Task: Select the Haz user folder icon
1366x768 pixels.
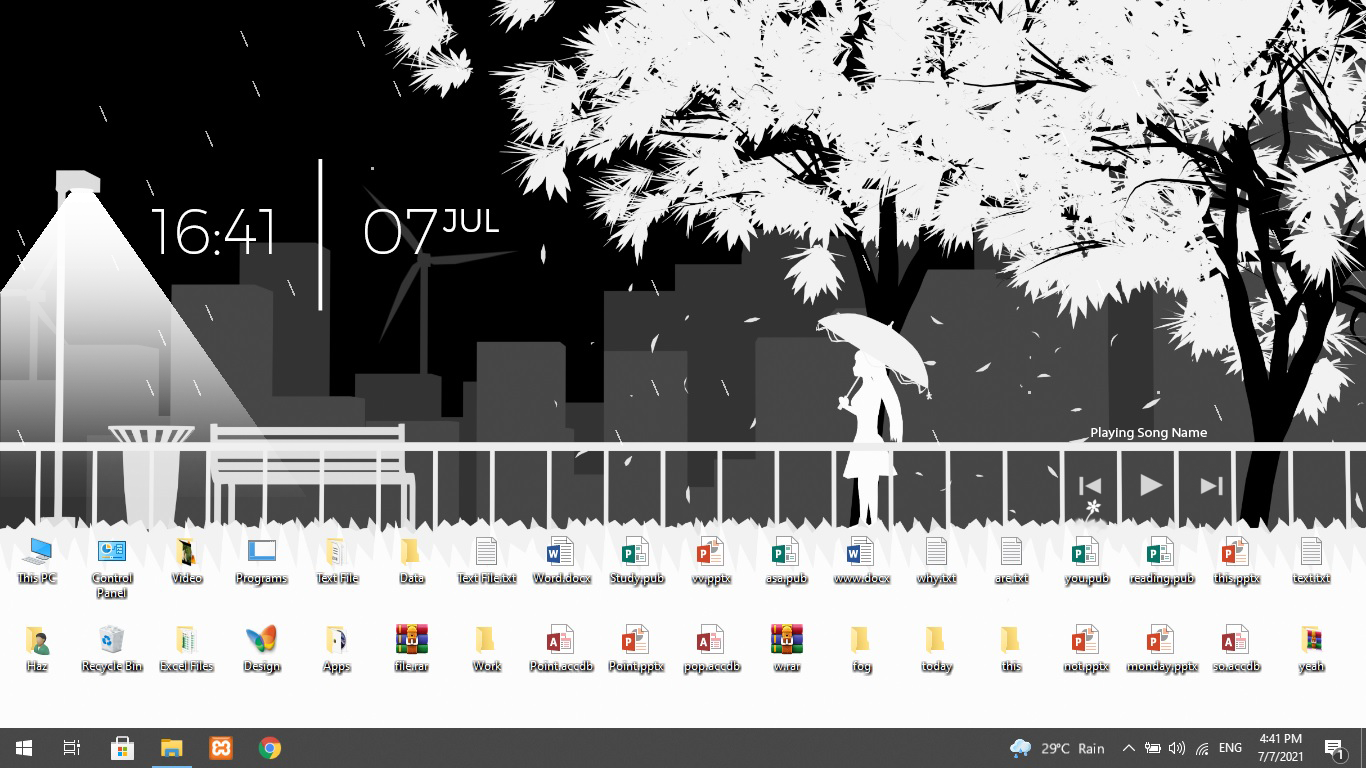Action: pyautogui.click(x=38, y=648)
